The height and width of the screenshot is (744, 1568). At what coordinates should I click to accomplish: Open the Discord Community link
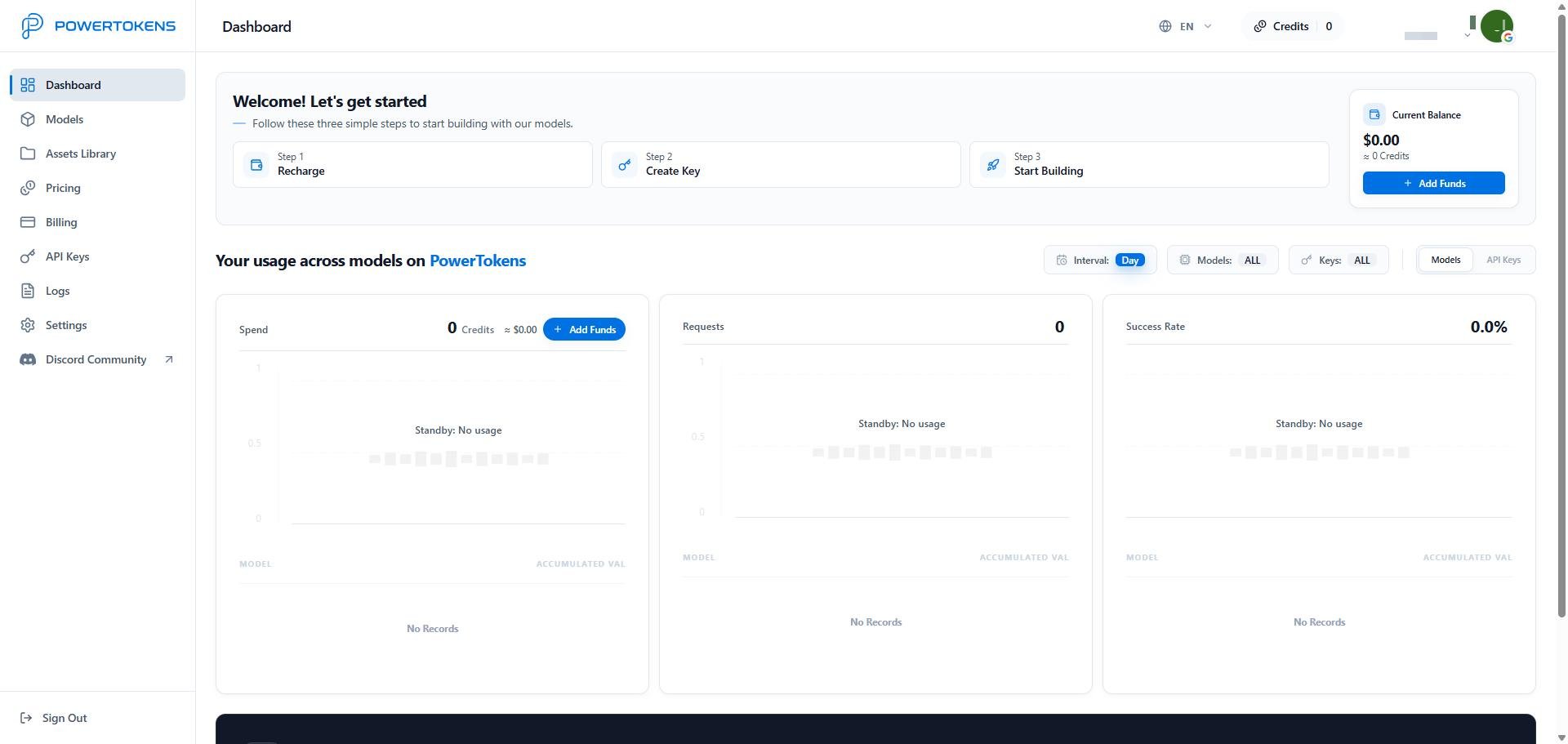click(97, 359)
